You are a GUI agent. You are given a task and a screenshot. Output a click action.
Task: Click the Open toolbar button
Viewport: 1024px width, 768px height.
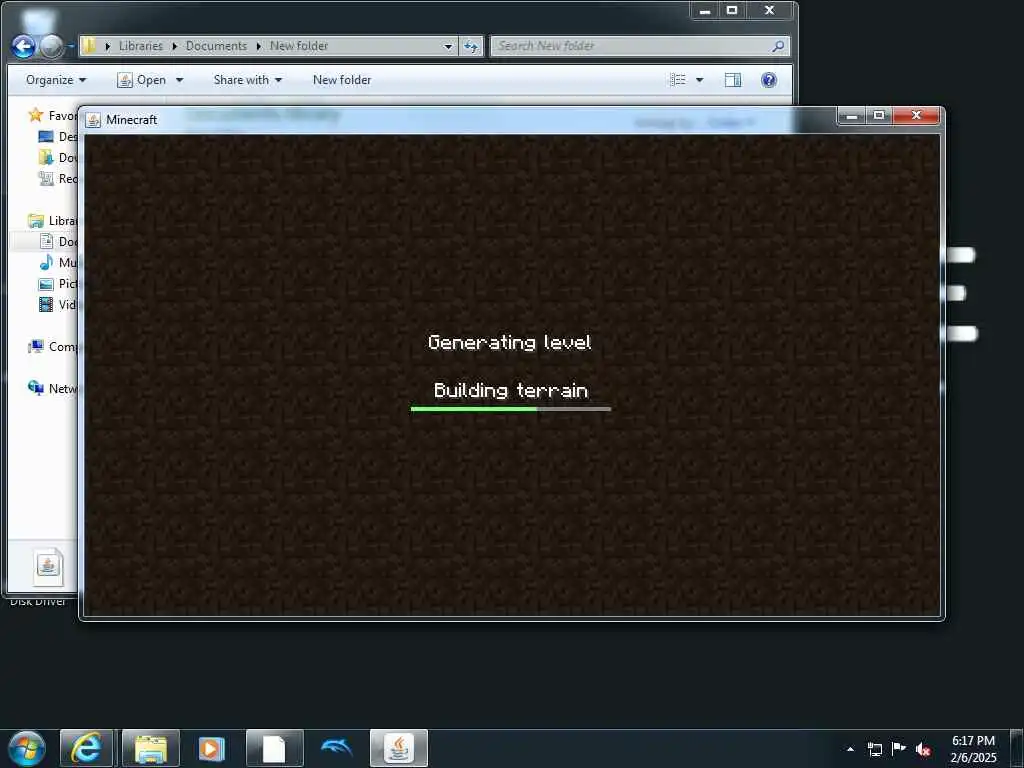[x=142, y=80]
